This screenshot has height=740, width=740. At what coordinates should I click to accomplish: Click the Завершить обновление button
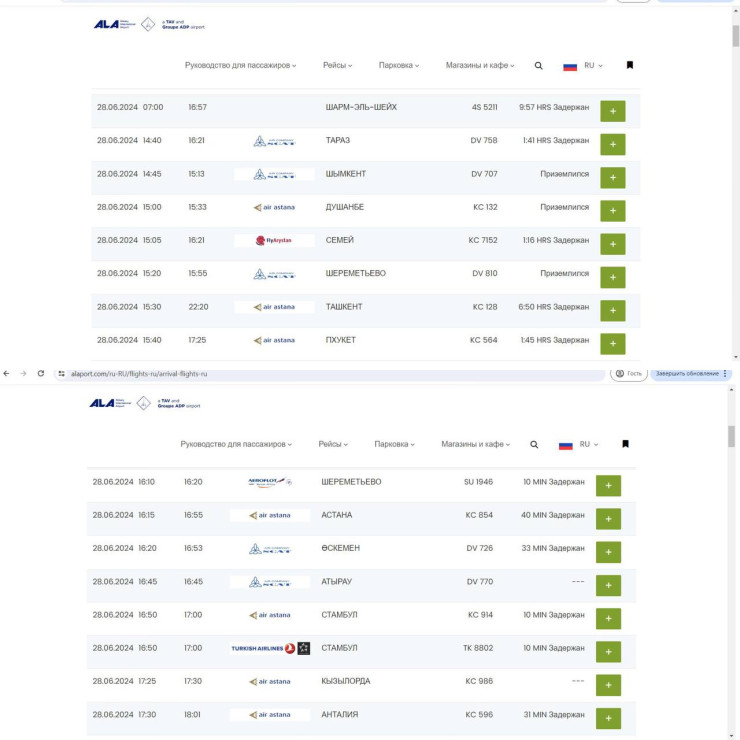point(690,373)
